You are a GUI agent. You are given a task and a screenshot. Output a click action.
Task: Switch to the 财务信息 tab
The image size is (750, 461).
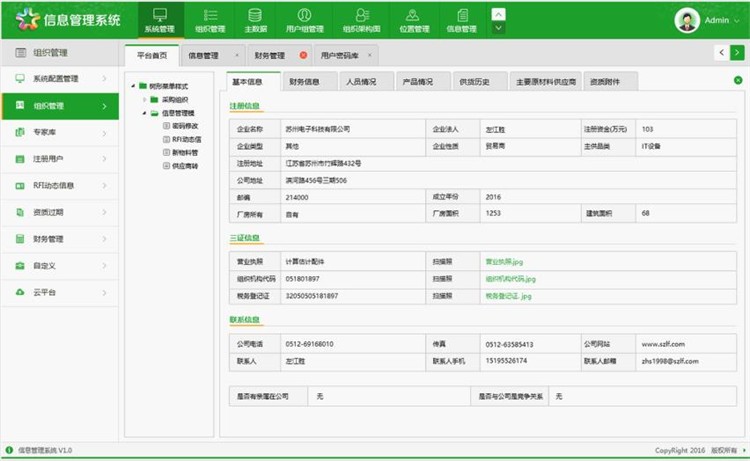[x=310, y=82]
